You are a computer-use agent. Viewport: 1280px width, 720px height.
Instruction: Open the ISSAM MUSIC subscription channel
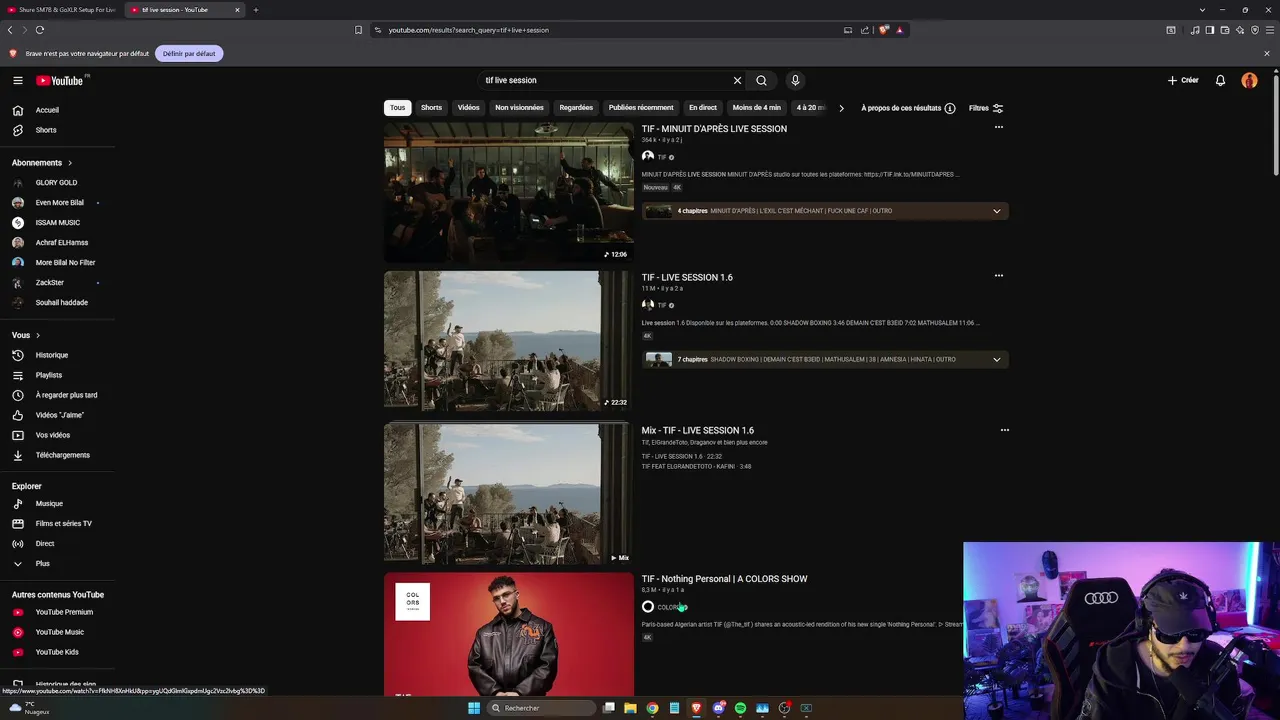(x=57, y=223)
